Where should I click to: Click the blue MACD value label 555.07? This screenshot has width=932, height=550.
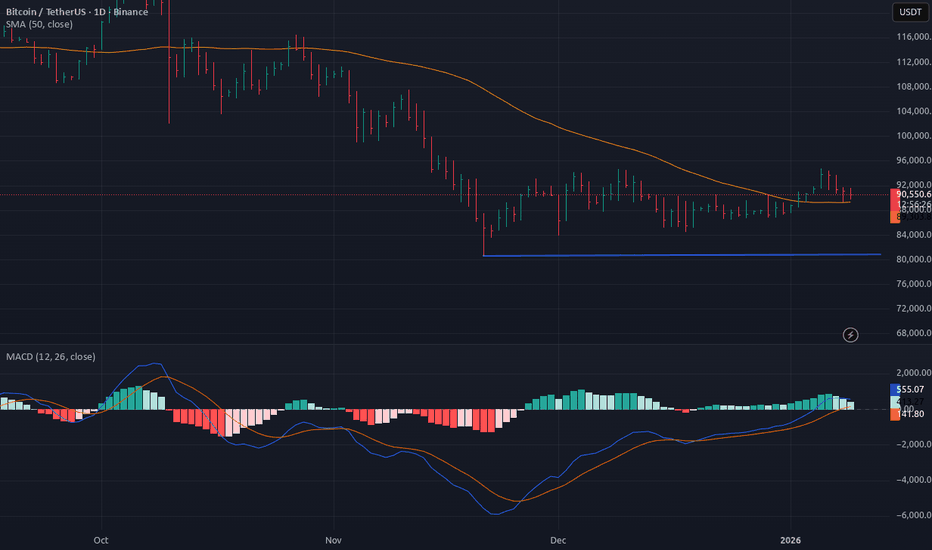[910, 389]
